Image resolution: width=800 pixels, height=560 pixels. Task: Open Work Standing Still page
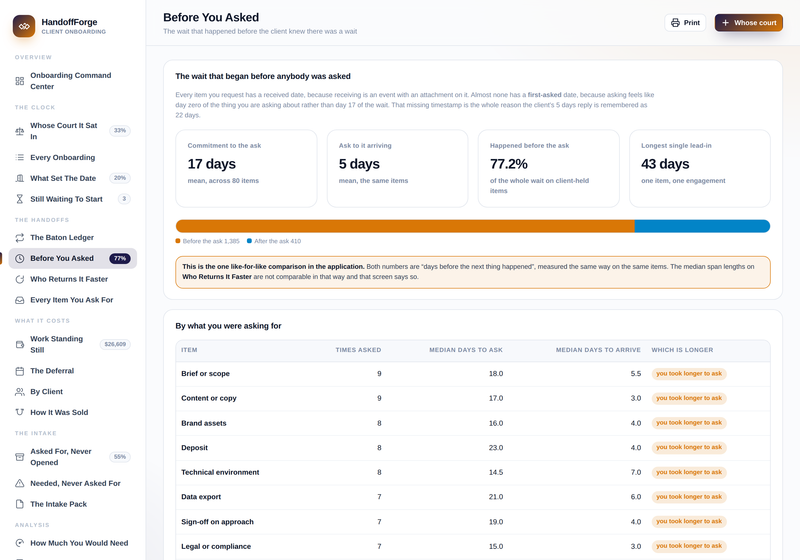coord(72,345)
